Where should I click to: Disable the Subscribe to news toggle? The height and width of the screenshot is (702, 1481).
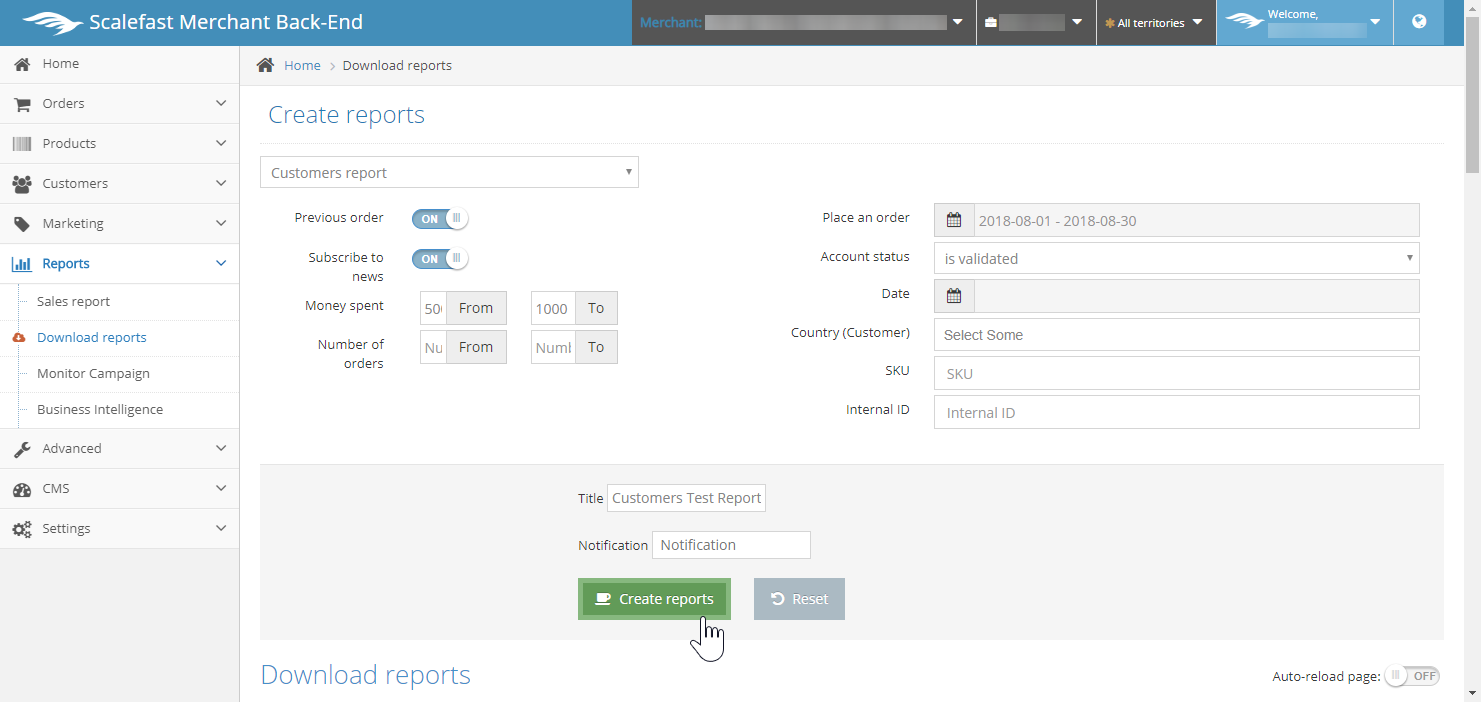tap(440, 259)
